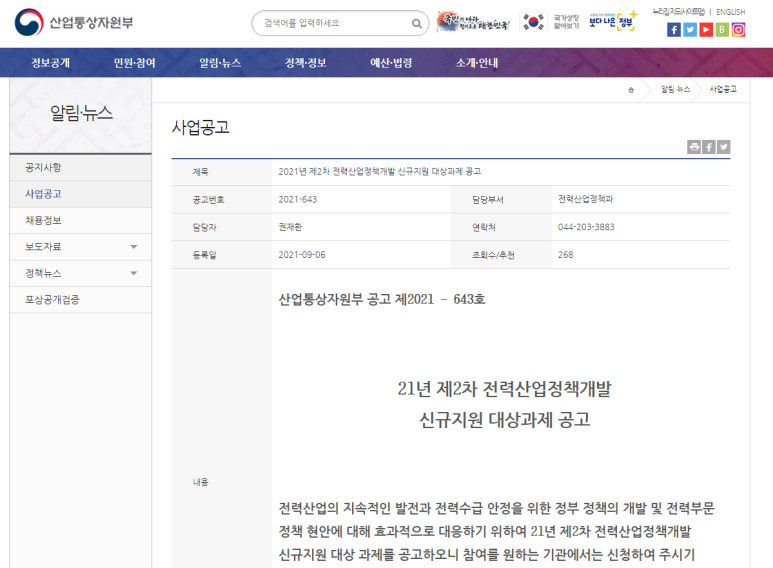The height and width of the screenshot is (568, 773).
Task: Open 누리집지도(사이트맵) link
Action: pos(678,11)
